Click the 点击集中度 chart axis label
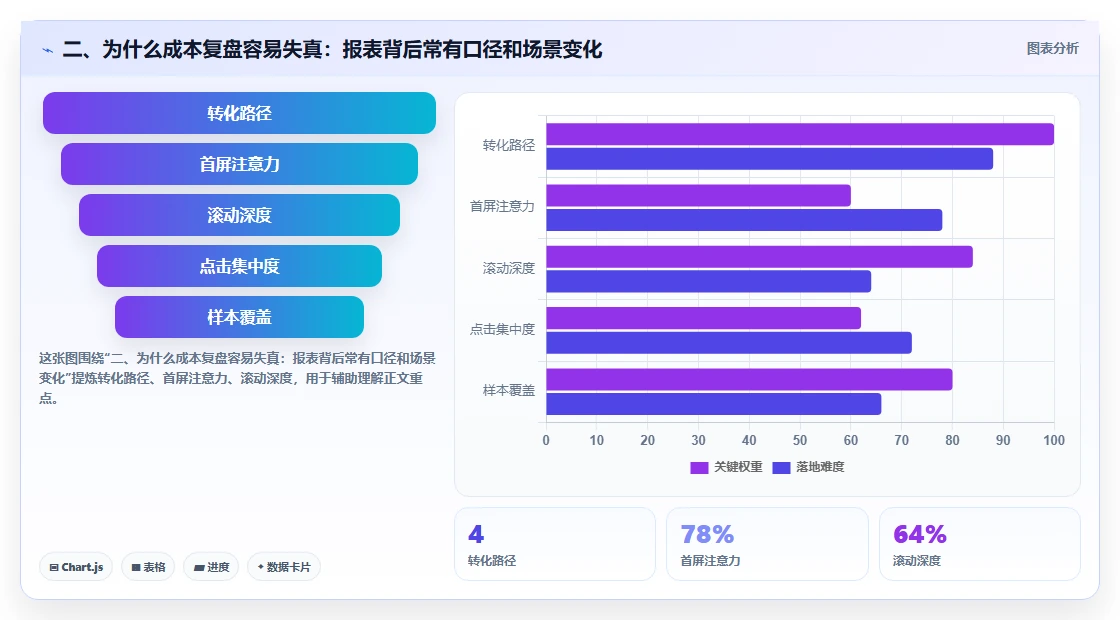The width and height of the screenshot is (1120, 620). pyautogui.click(x=502, y=329)
